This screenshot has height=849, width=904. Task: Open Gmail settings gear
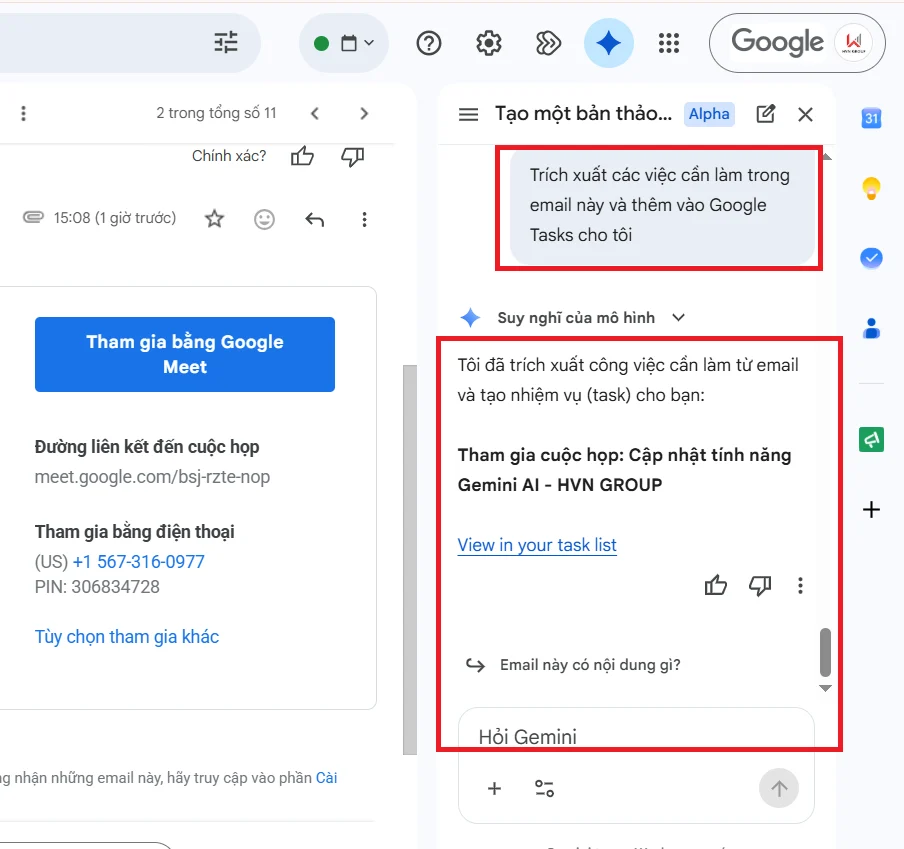pos(488,43)
